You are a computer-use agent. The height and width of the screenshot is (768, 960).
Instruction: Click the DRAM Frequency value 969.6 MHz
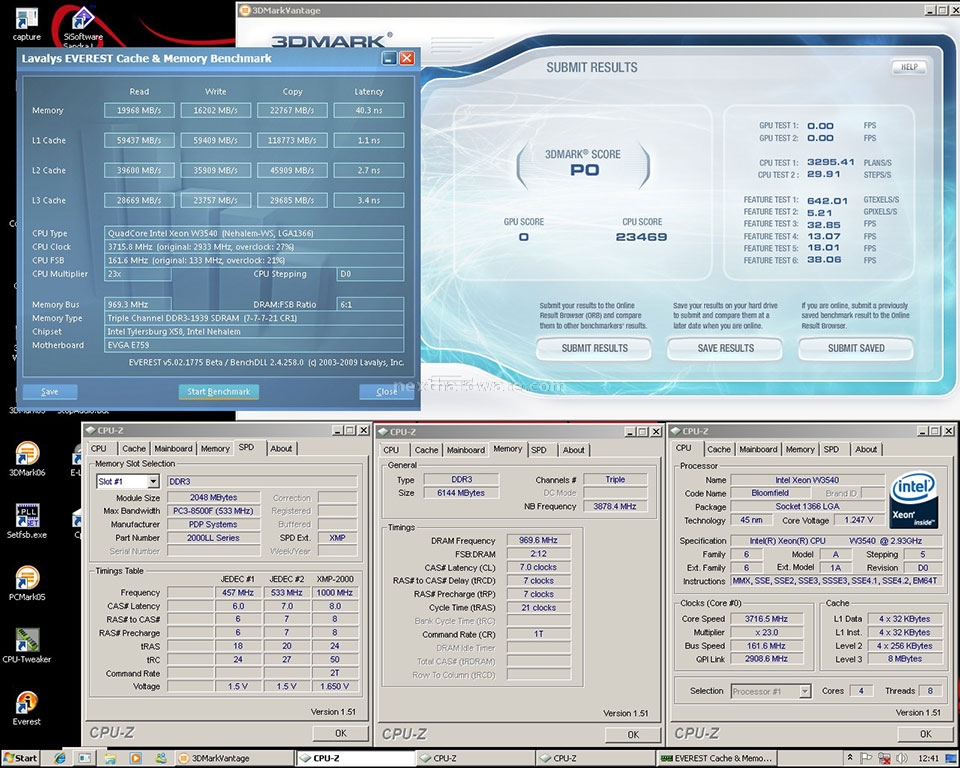pos(539,540)
